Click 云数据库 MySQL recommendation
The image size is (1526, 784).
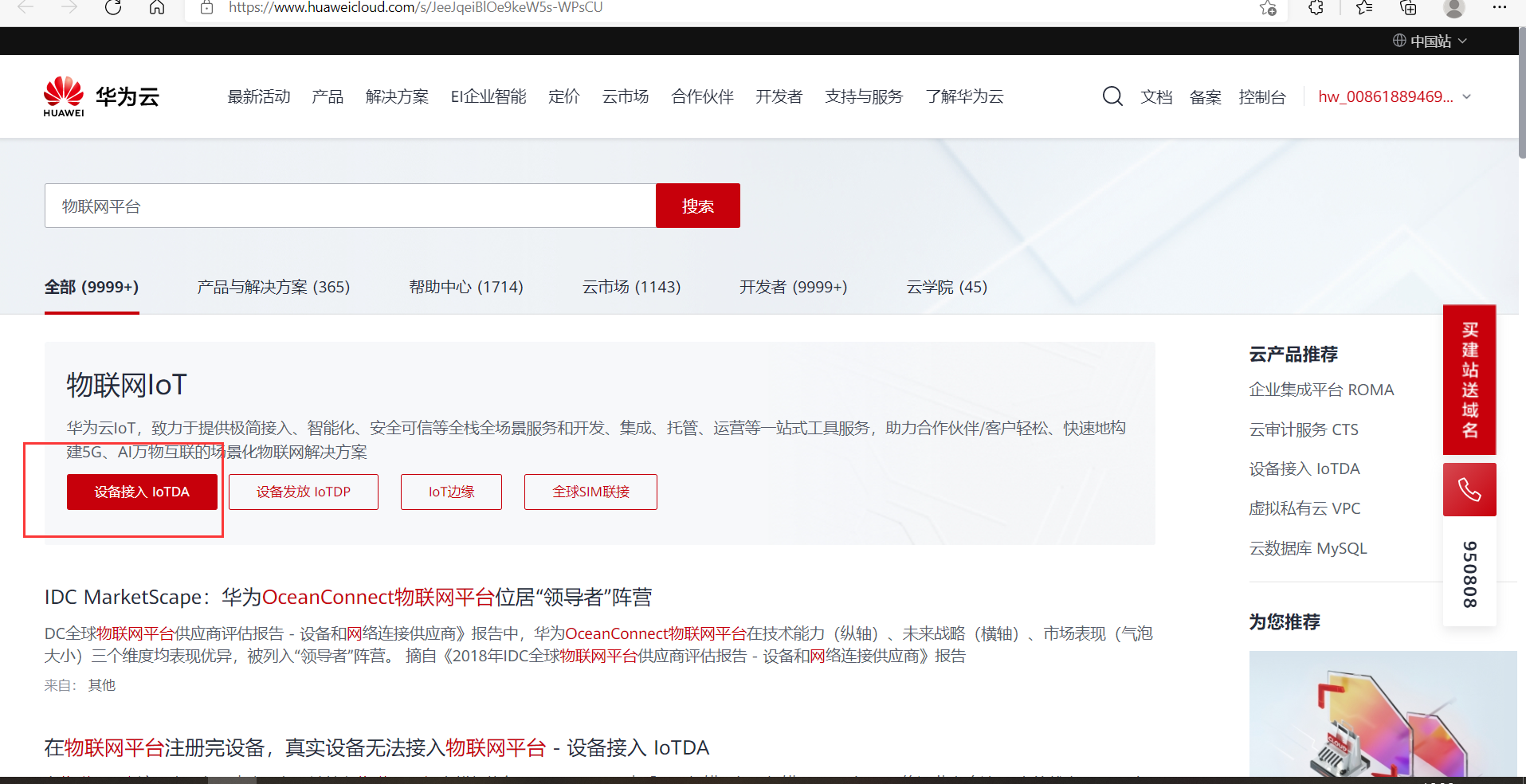1308,548
